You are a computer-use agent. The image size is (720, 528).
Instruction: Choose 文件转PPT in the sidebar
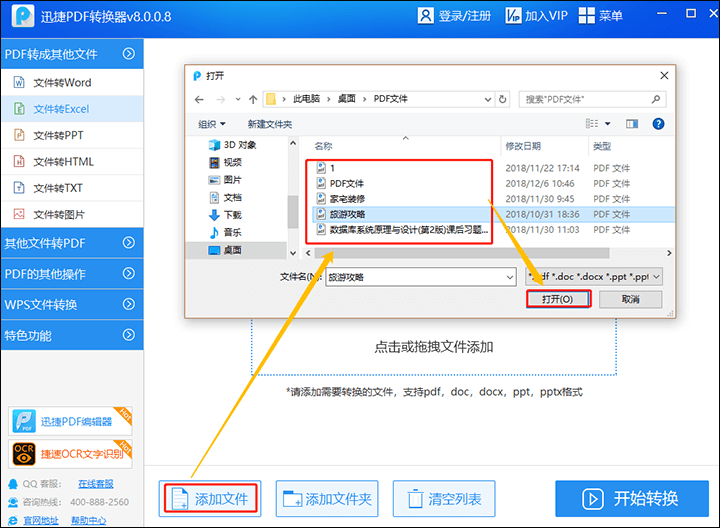pos(72,135)
